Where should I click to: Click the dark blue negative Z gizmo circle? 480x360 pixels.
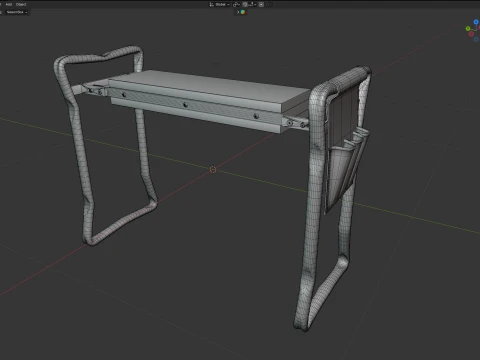pyautogui.click(x=476, y=39)
